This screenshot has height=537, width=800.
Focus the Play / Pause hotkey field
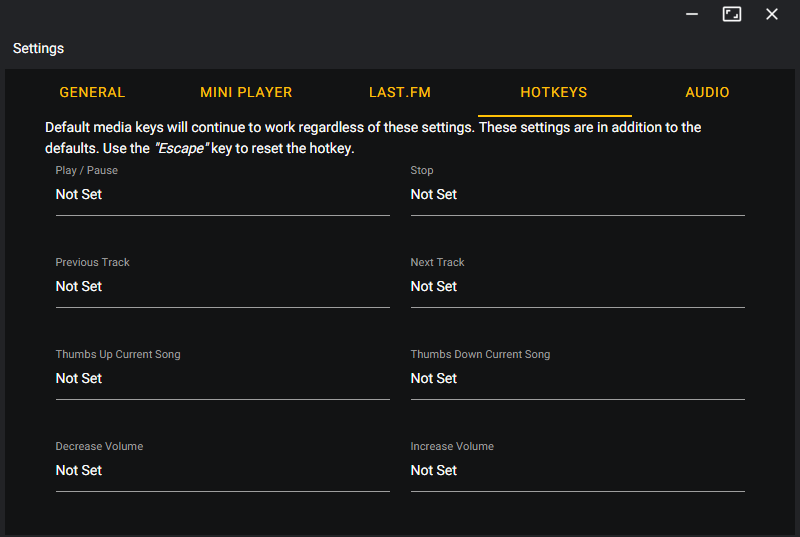point(222,195)
